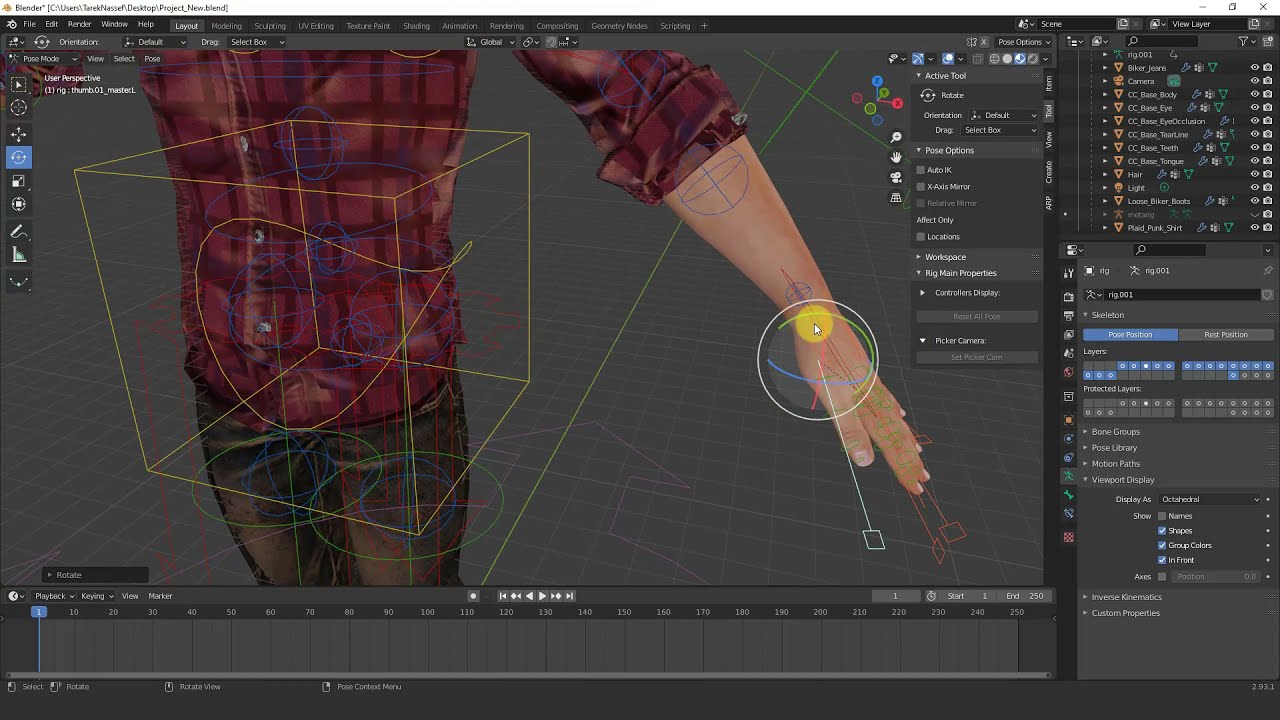Click the End frame field
Screen dimensions: 1280x720
pos(1025,596)
